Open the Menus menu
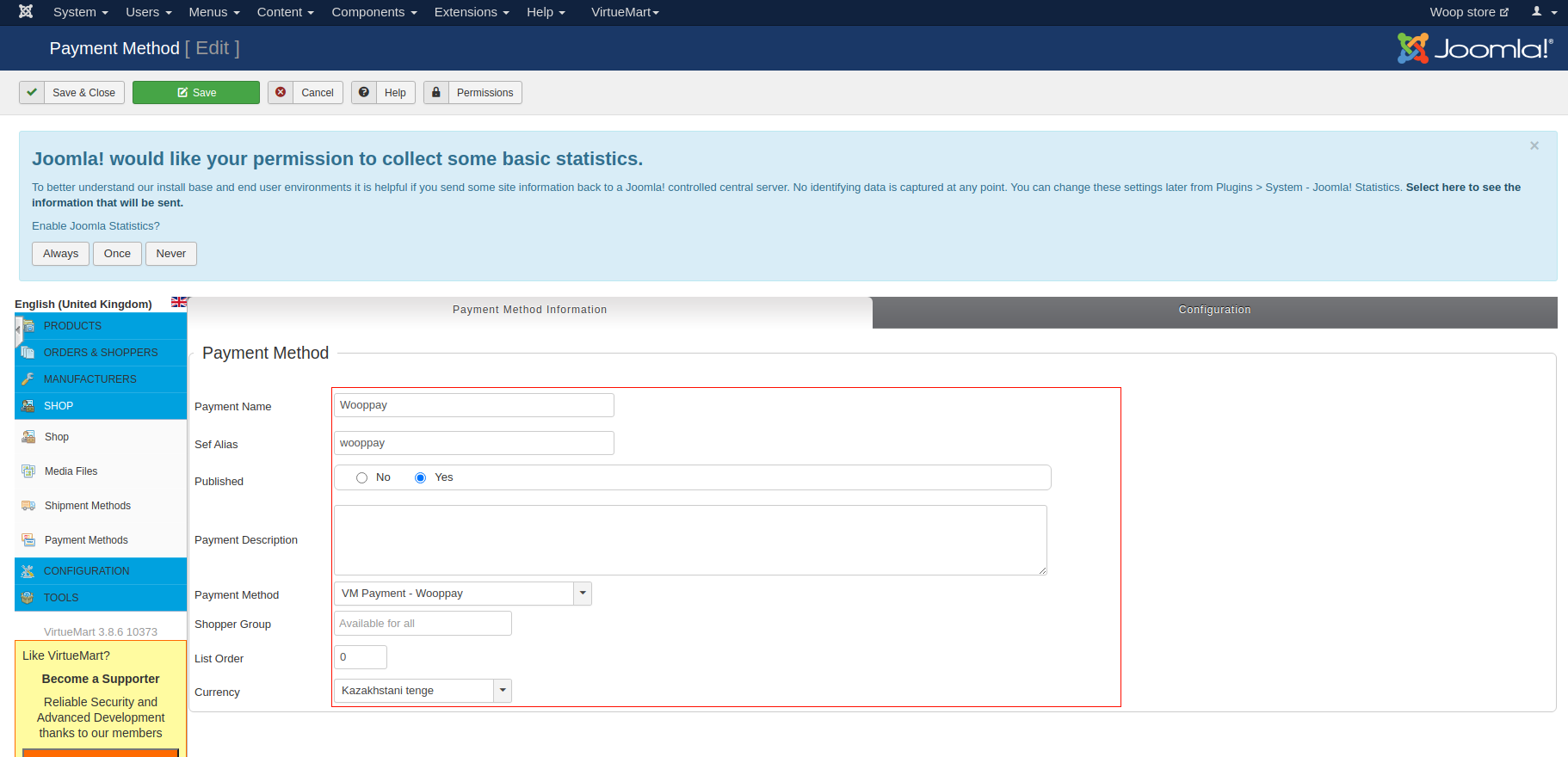This screenshot has height=757, width=1568. coord(214,12)
